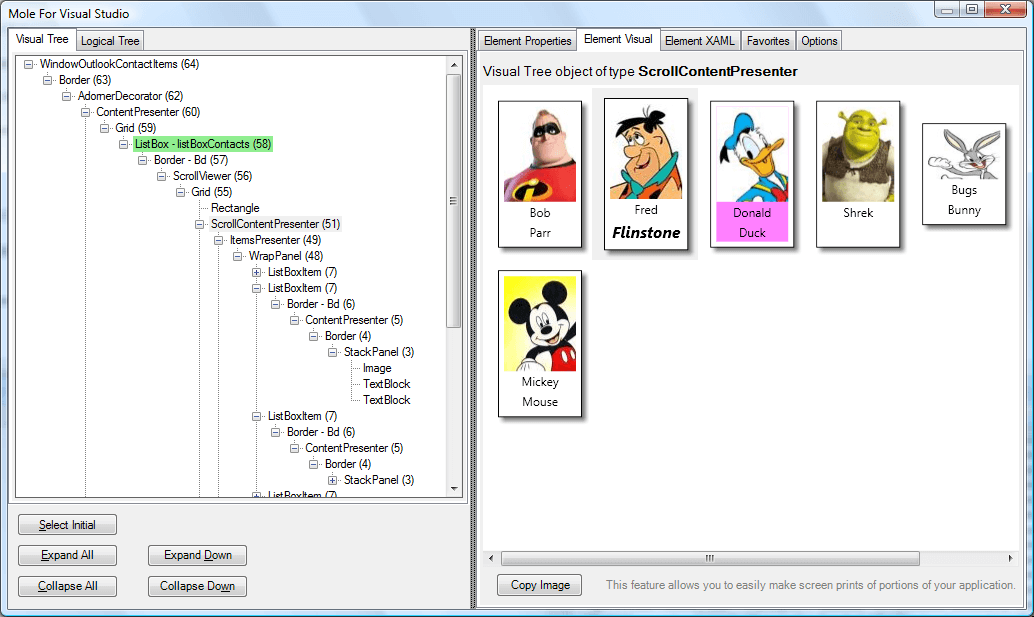Close the Mole For Visual Studio window
Image resolution: width=1034 pixels, height=617 pixels.
click(1005, 9)
